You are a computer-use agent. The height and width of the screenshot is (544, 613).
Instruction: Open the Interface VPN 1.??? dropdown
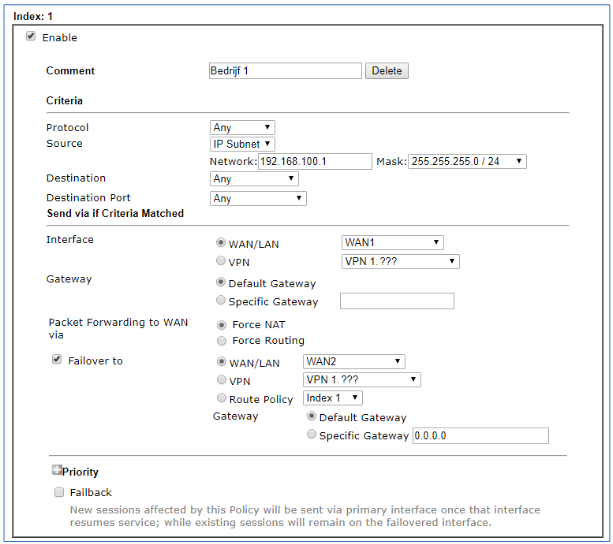(400, 261)
